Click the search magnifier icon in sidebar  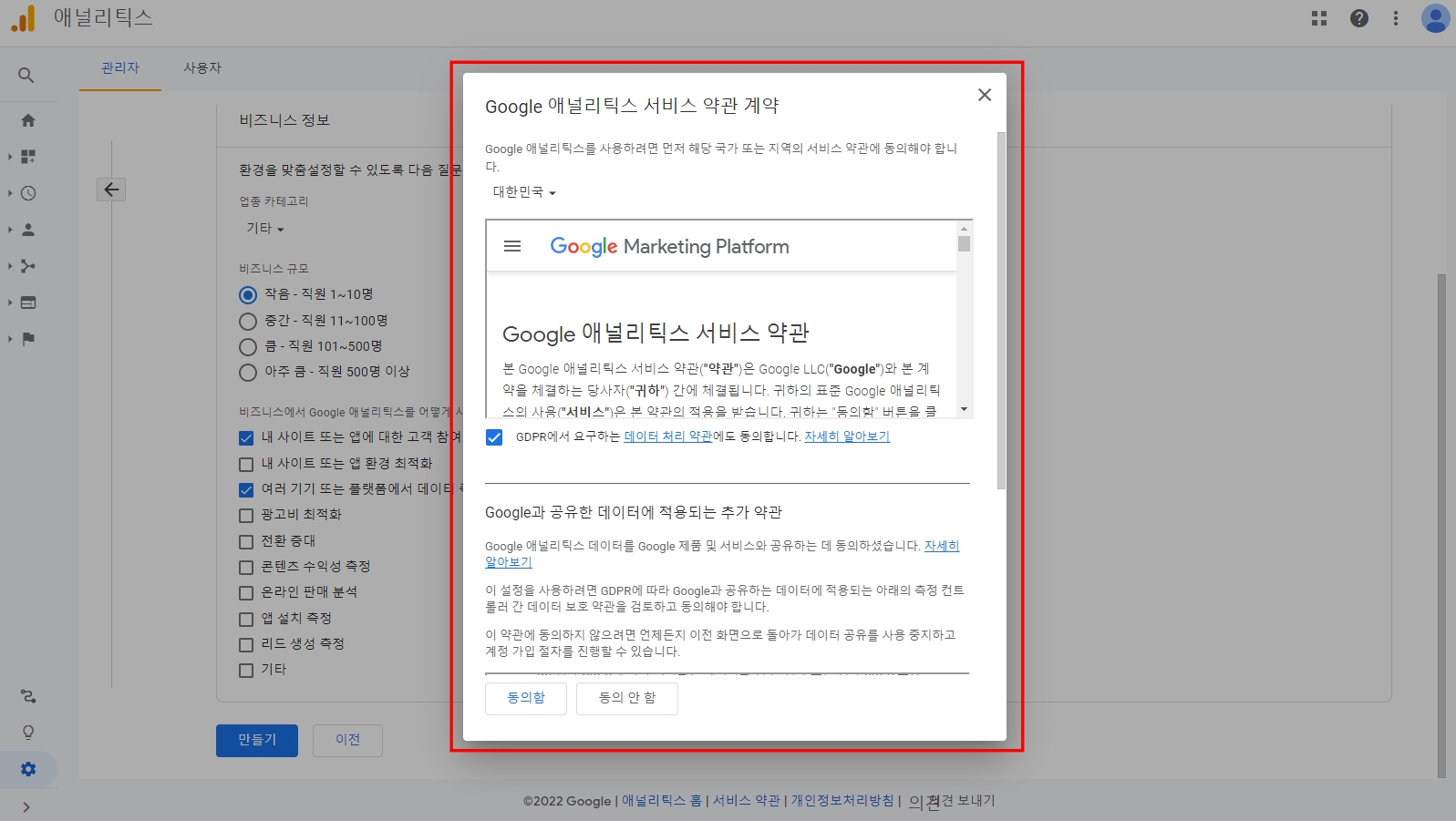coord(26,76)
